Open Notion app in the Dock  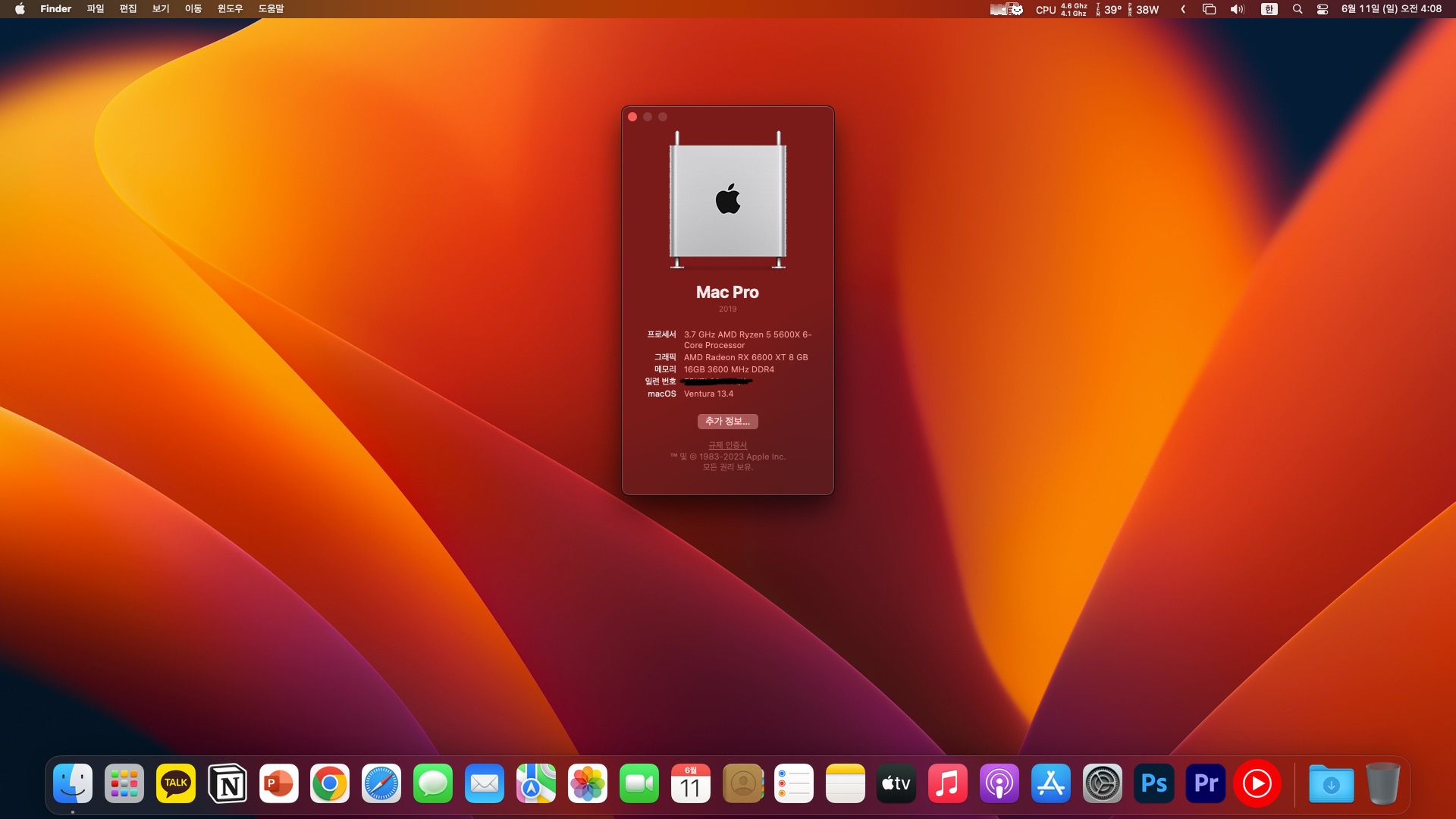[227, 783]
